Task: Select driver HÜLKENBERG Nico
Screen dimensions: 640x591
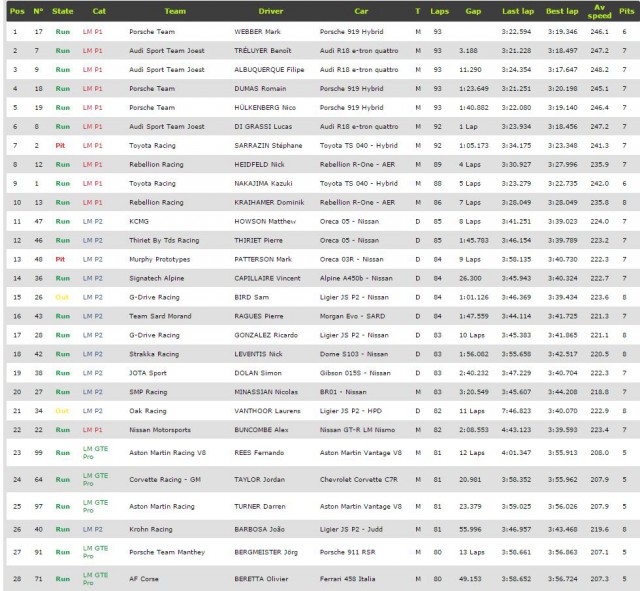Action: pyautogui.click(x=265, y=107)
